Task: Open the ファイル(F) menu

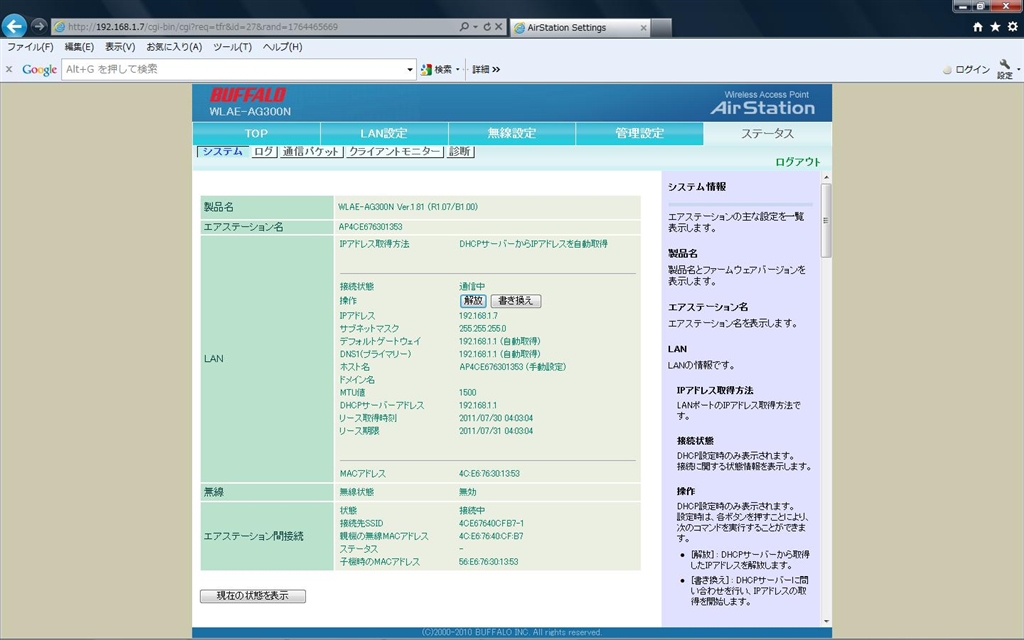Action: click(30, 47)
